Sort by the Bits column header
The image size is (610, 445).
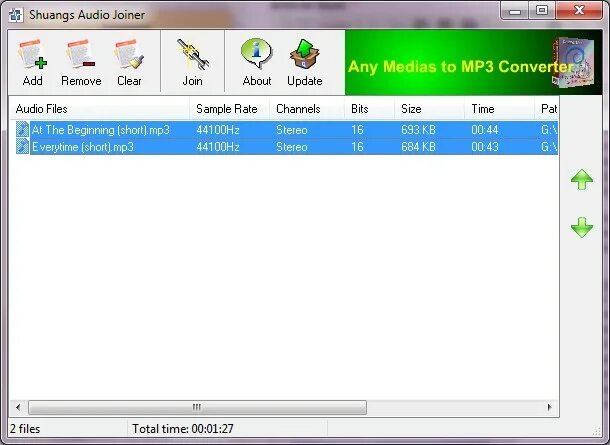[x=370, y=109]
